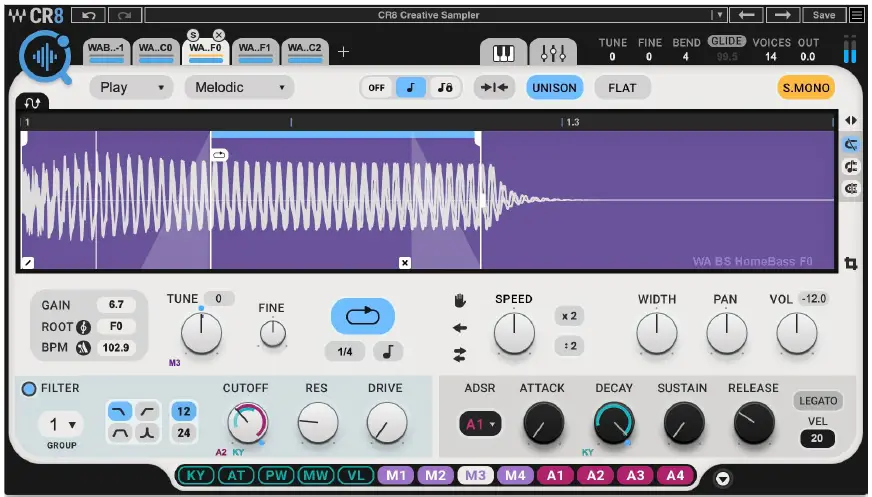872x497 pixels.
Task: Click the GAIN value field 6.7
Action: pyautogui.click(x=116, y=304)
